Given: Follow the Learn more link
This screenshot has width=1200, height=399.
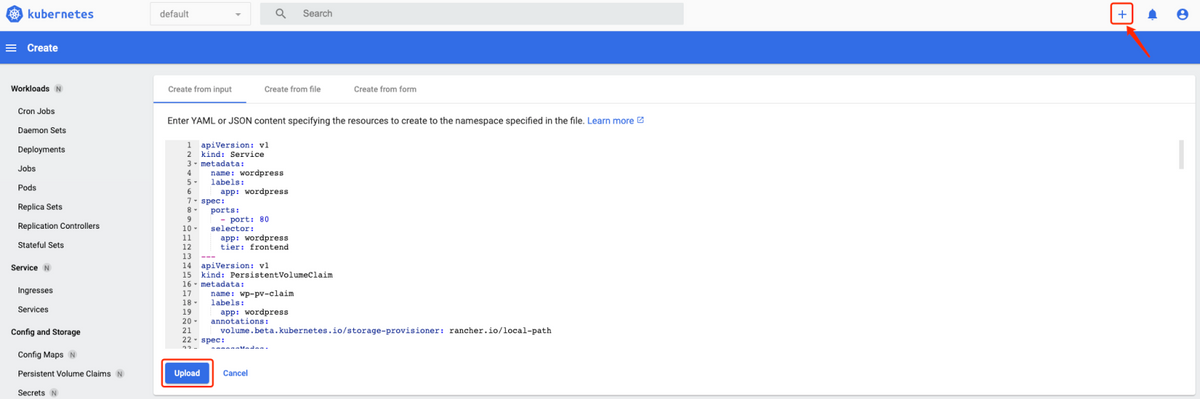Looking at the screenshot, I should coord(610,120).
